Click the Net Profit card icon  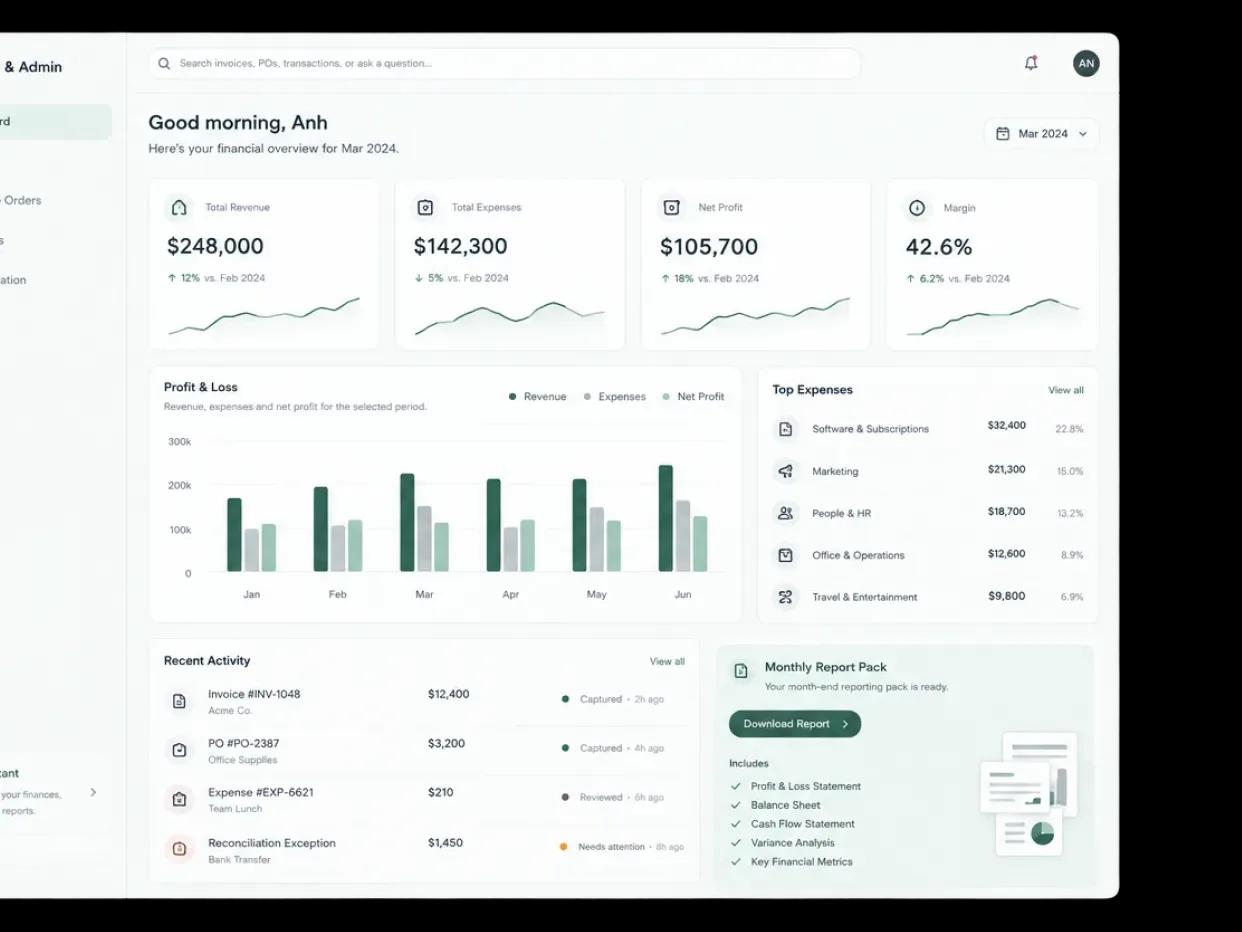tap(671, 207)
